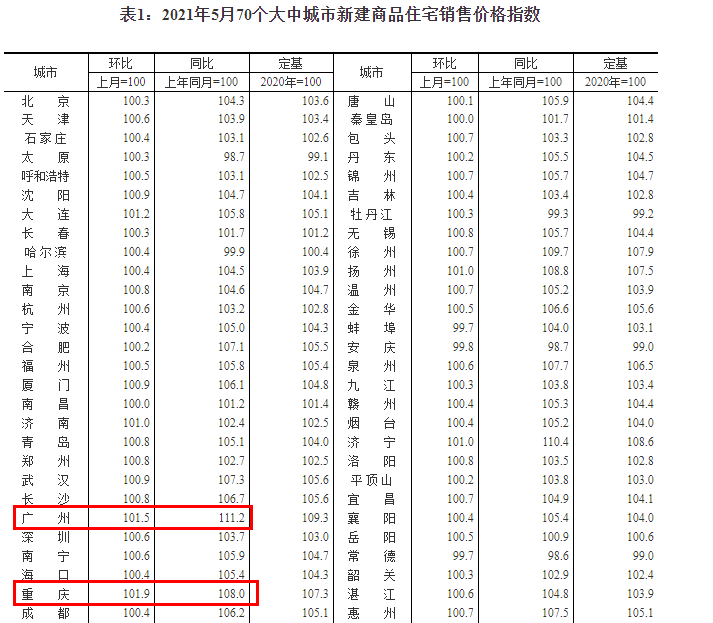The width and height of the screenshot is (713, 623).
Task: Select the 温州 city cell
Action: (372, 290)
